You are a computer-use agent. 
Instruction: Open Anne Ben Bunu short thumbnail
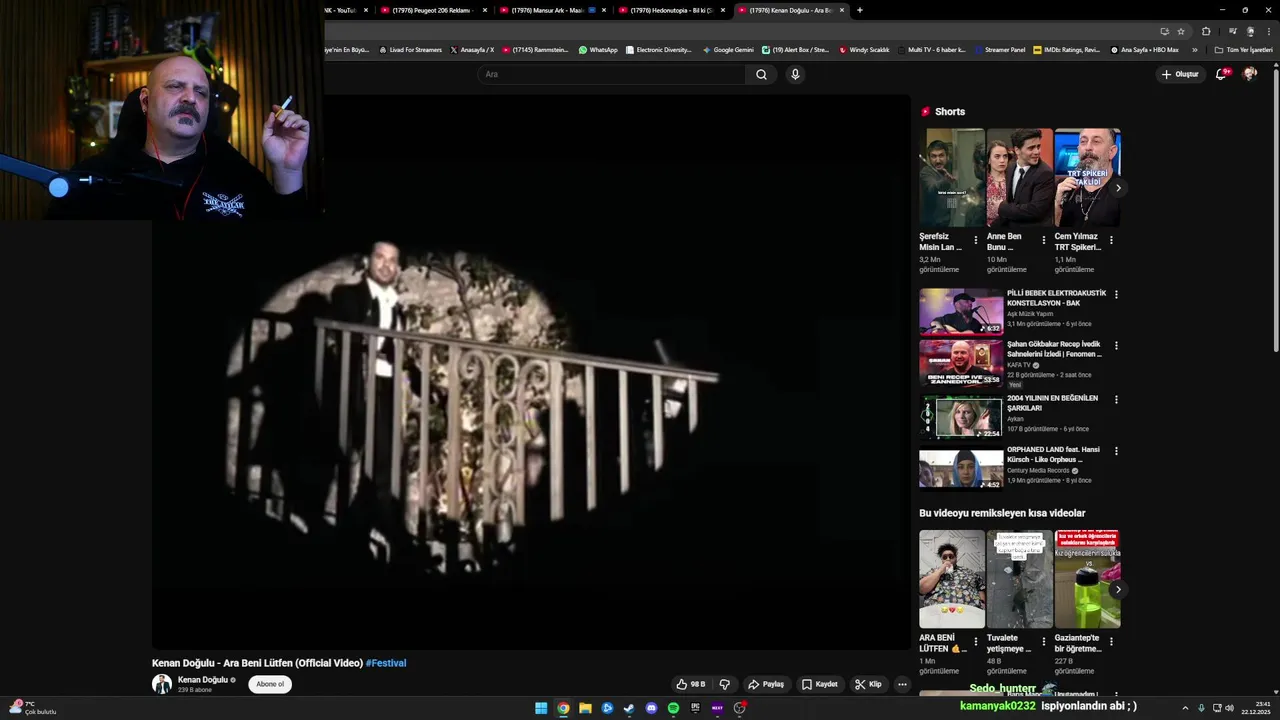1020,177
